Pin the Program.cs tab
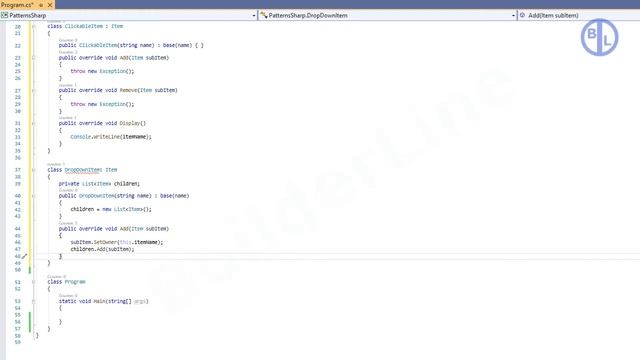Screen dimensions: 640x360 pyautogui.click(x=41, y=5)
